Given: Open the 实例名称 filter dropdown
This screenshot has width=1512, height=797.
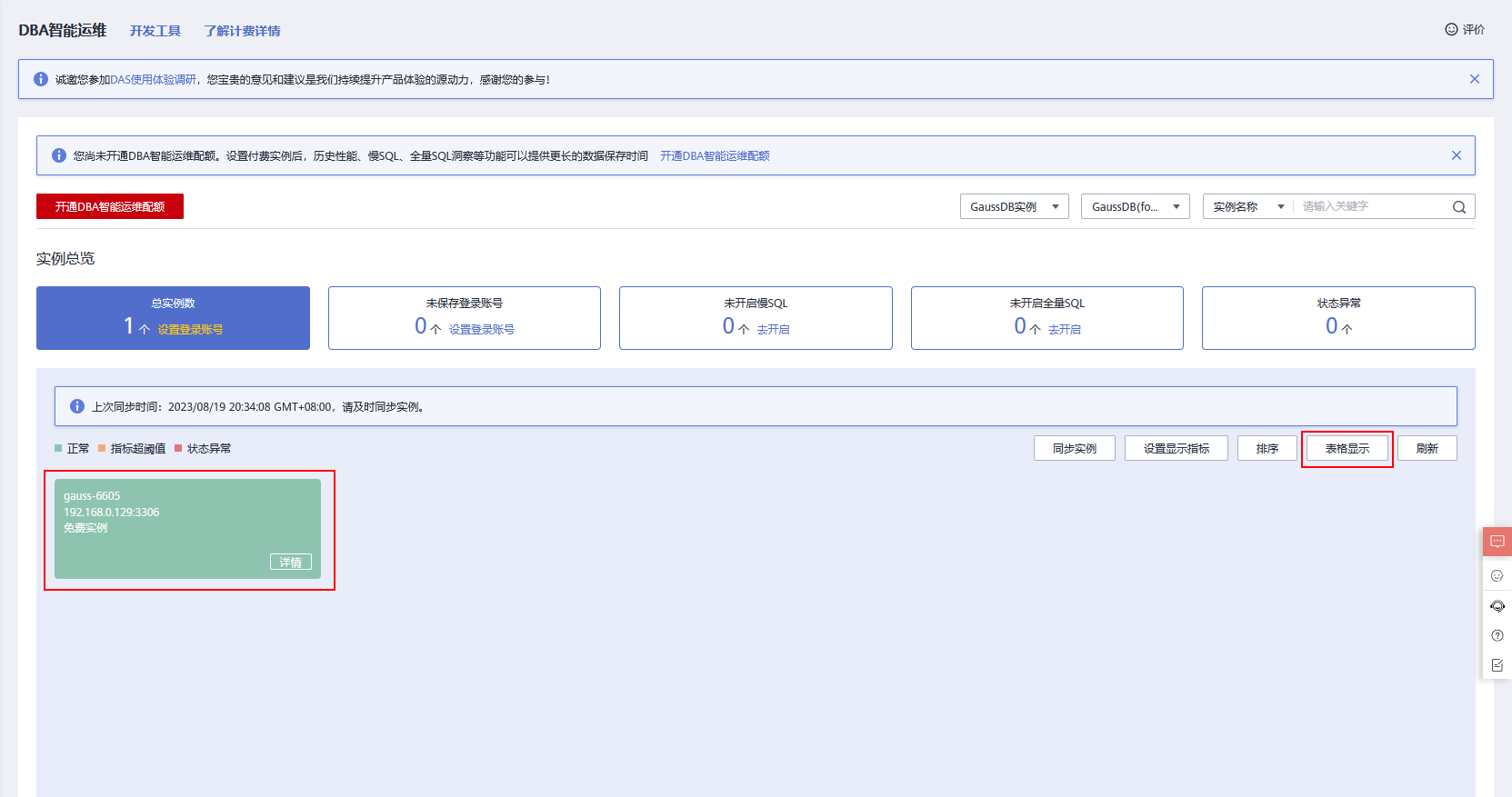Looking at the screenshot, I should point(1248,206).
